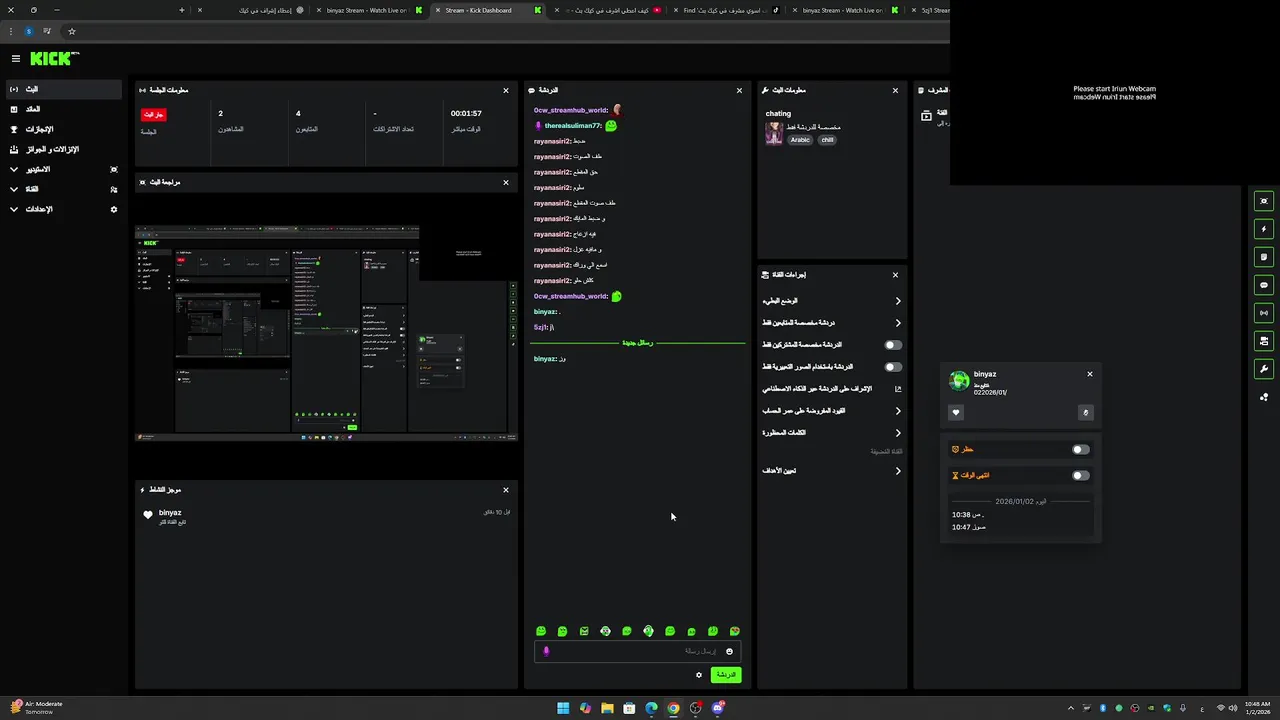Click the purple identity badge in chat input

click(546, 651)
